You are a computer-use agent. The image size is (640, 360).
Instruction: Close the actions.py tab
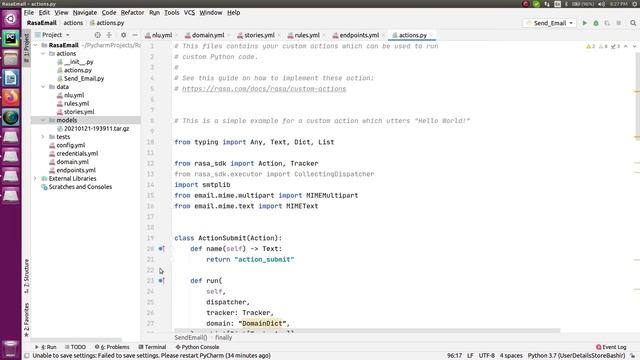pos(431,36)
